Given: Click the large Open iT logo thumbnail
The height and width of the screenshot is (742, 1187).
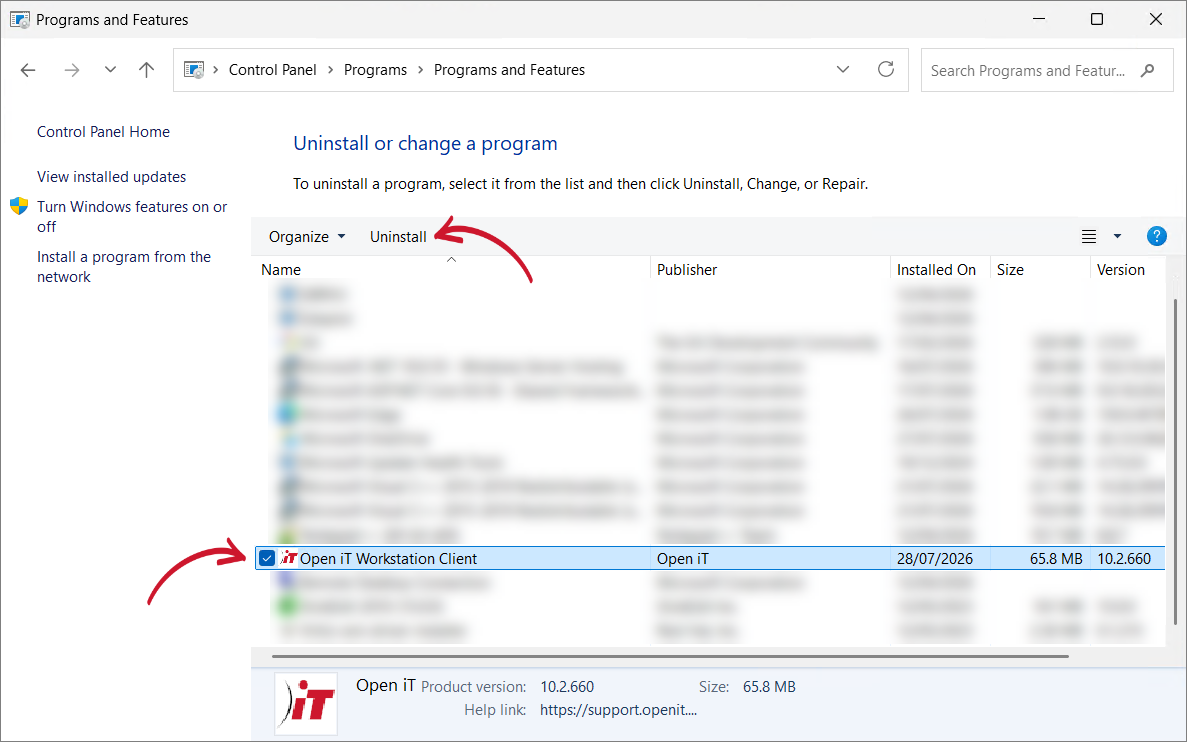Looking at the screenshot, I should click(x=306, y=703).
